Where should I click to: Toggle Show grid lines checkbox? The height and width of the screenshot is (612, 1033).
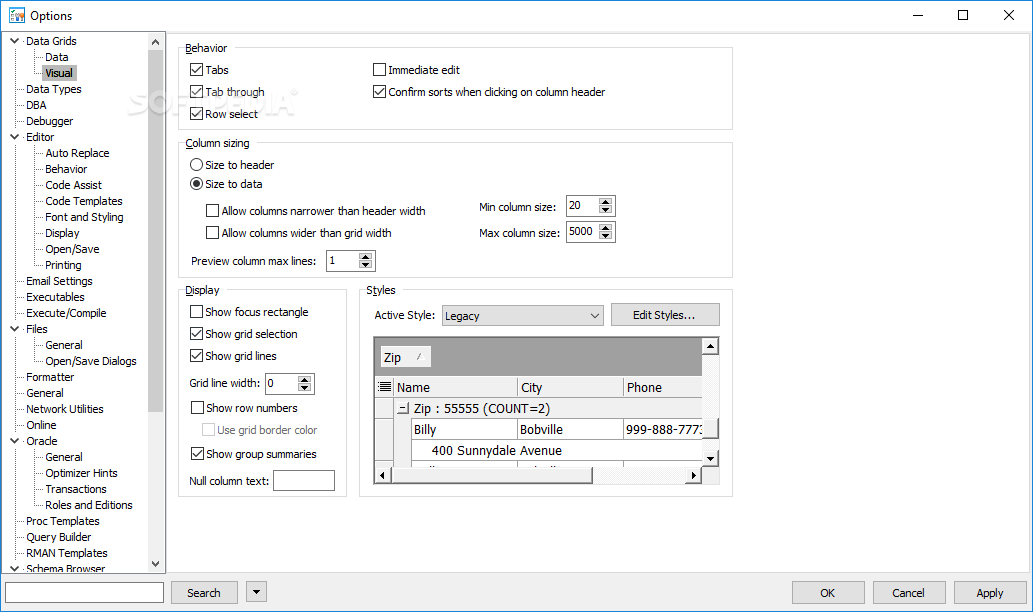pyautogui.click(x=196, y=356)
